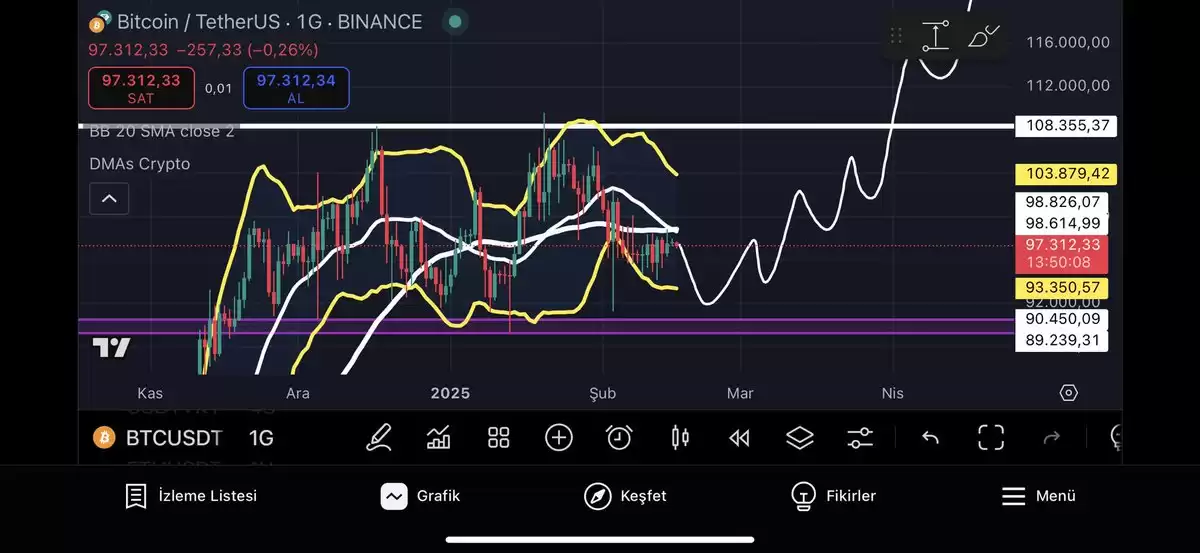Select the BB 20 SMA close 2 indicator
The image size is (1200, 553).
(x=161, y=131)
